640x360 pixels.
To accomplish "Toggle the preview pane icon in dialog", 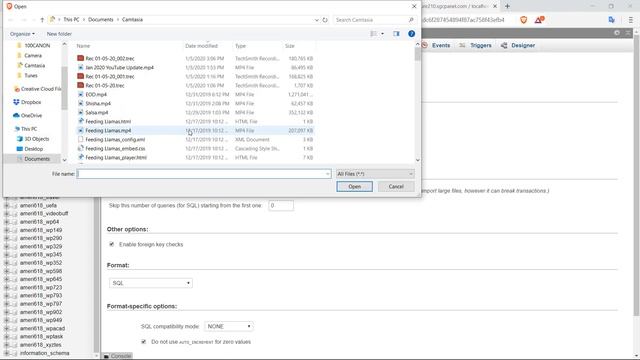I will [x=396, y=34].
